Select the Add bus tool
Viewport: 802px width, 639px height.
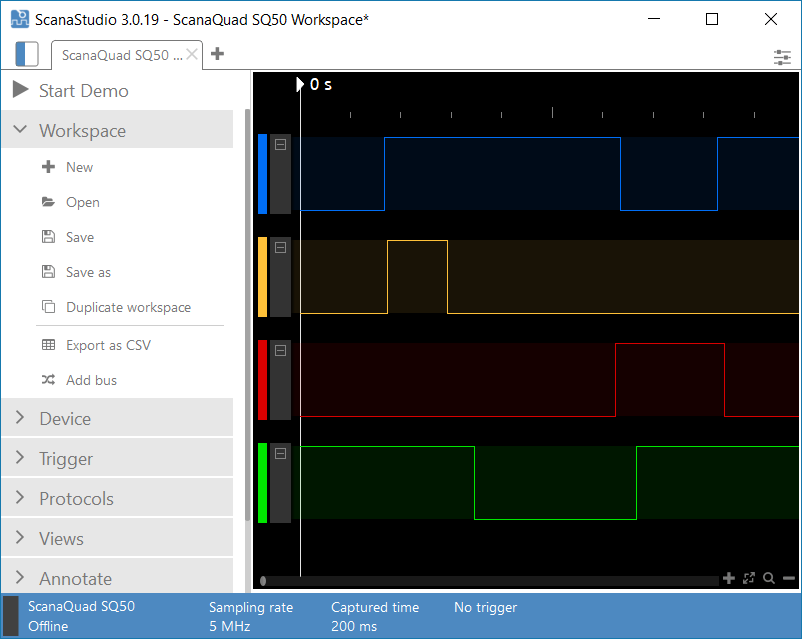pyautogui.click(x=88, y=380)
